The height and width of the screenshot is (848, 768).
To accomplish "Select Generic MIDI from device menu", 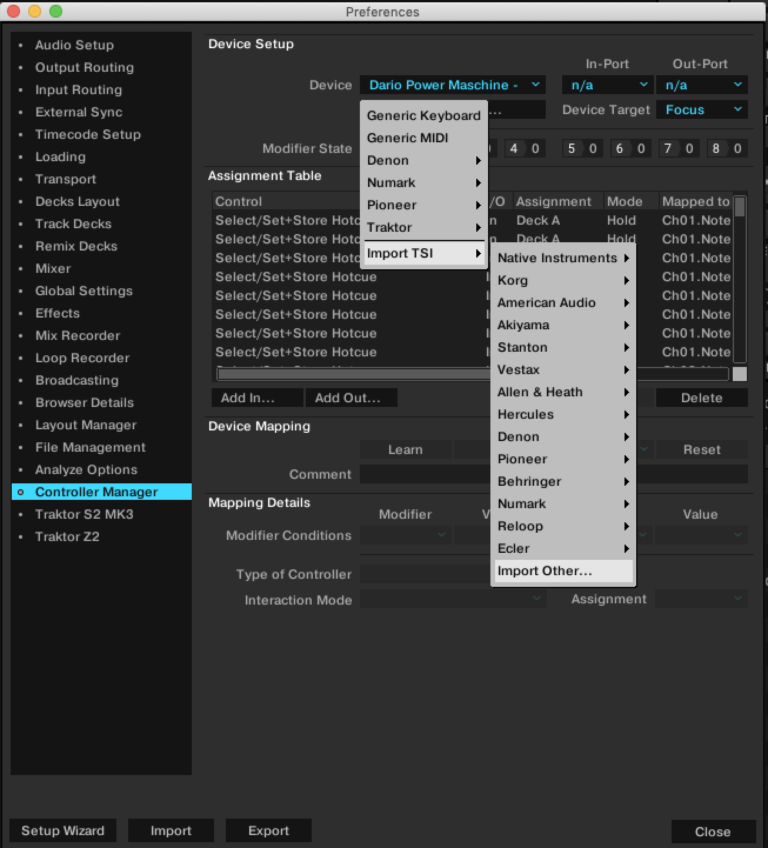I will 423,138.
